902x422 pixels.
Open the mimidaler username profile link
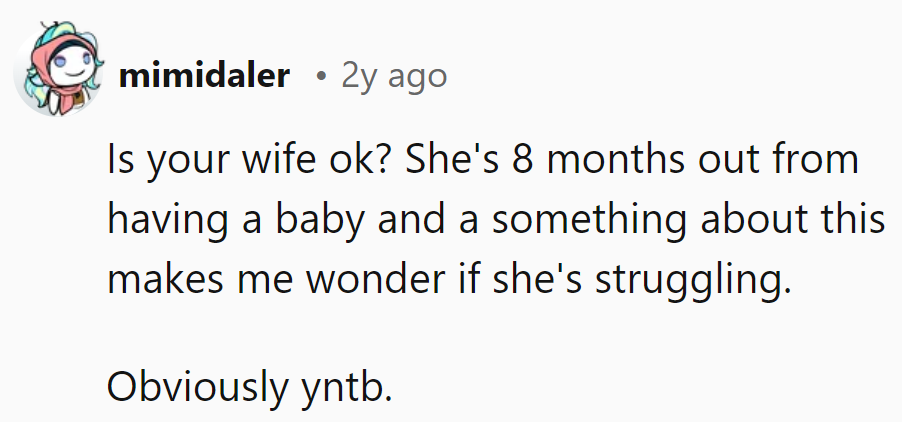click(203, 76)
